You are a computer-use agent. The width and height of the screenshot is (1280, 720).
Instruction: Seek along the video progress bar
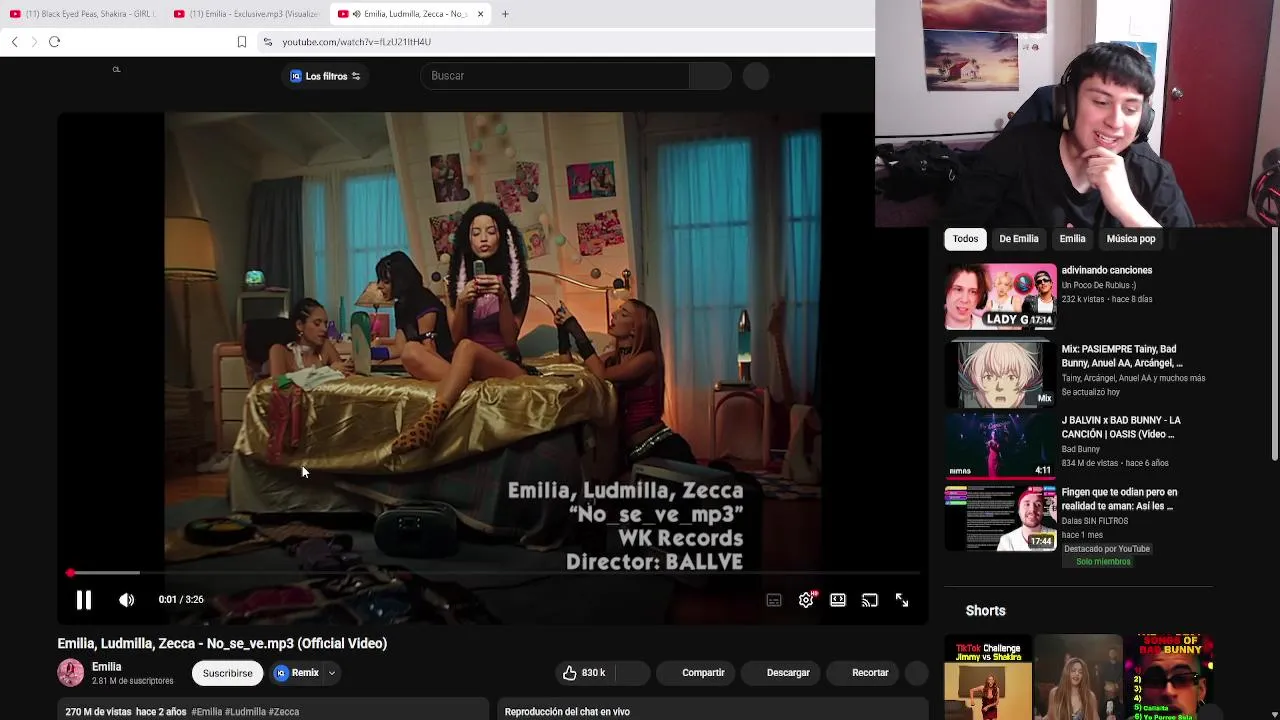coord(494,573)
